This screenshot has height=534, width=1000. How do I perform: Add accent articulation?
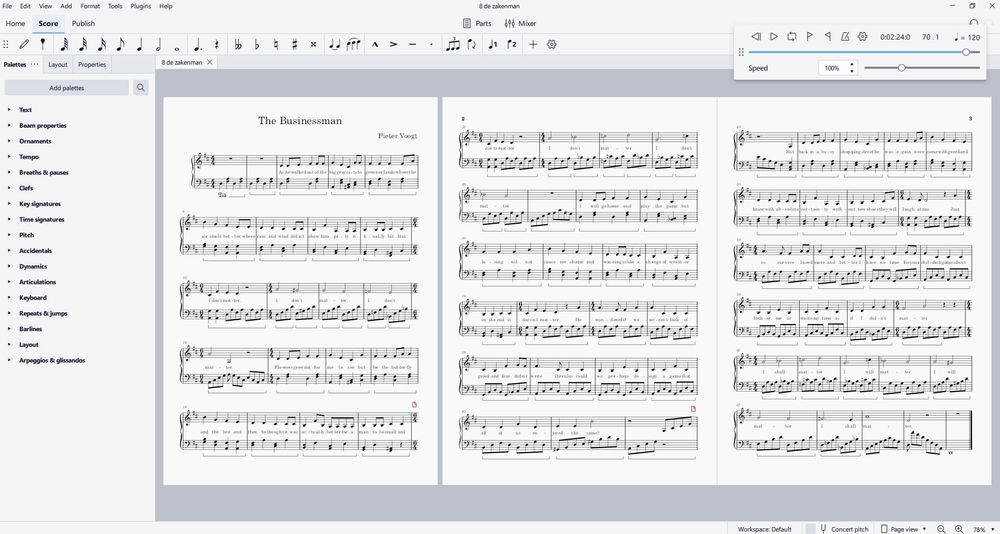(393, 45)
